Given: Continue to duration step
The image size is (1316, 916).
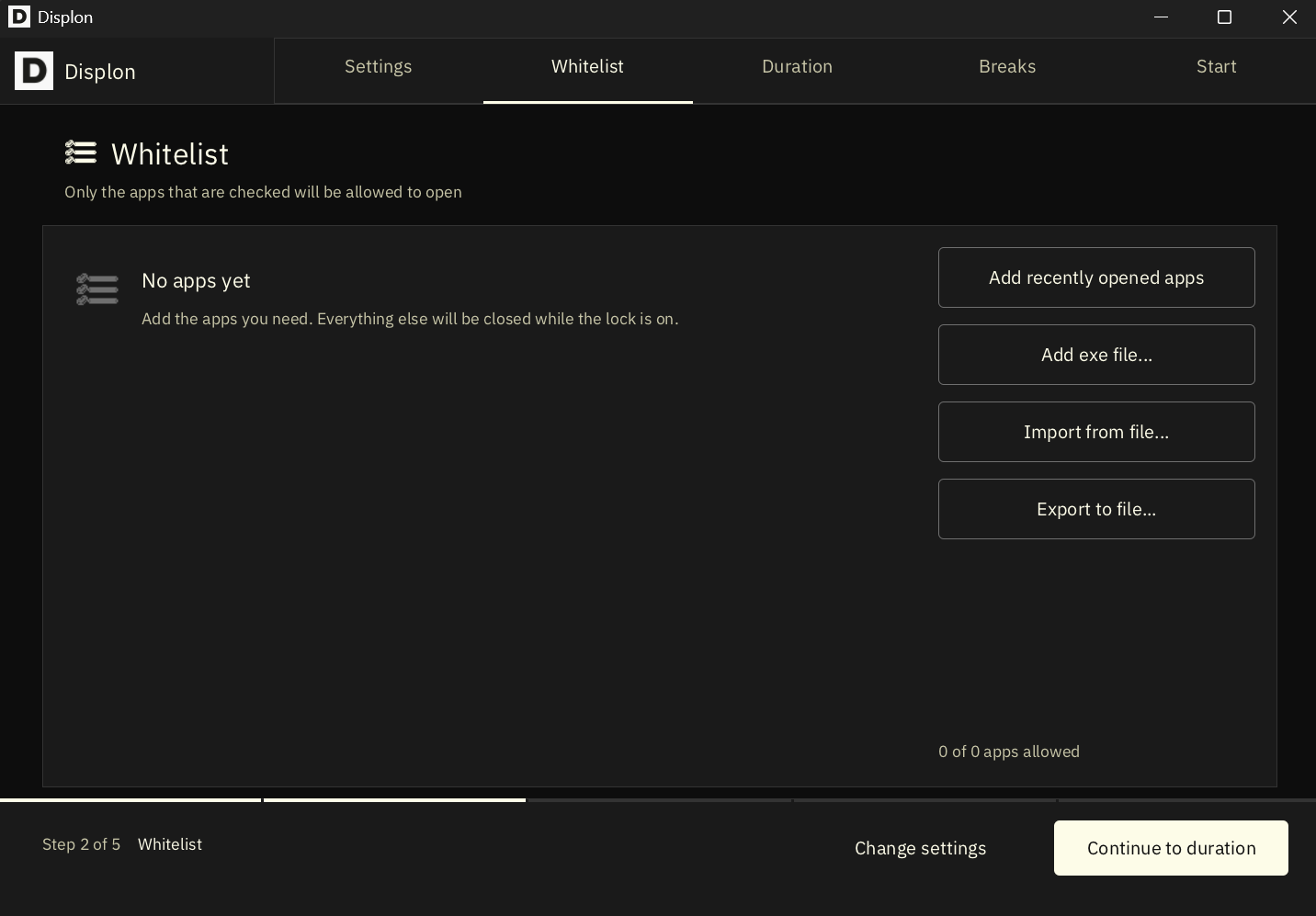Looking at the screenshot, I should 1171,848.
